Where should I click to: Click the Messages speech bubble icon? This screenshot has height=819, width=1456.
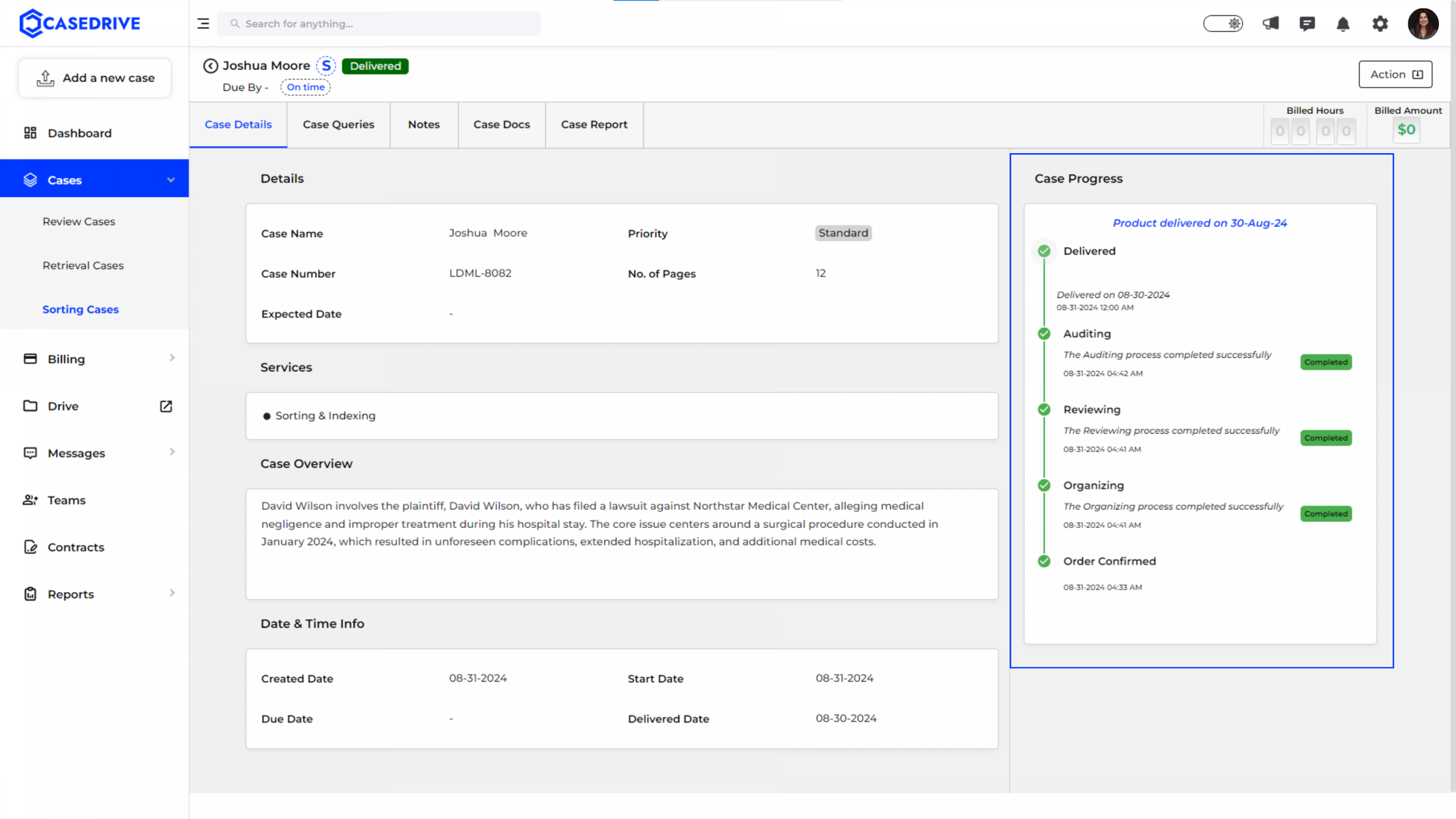[30, 453]
